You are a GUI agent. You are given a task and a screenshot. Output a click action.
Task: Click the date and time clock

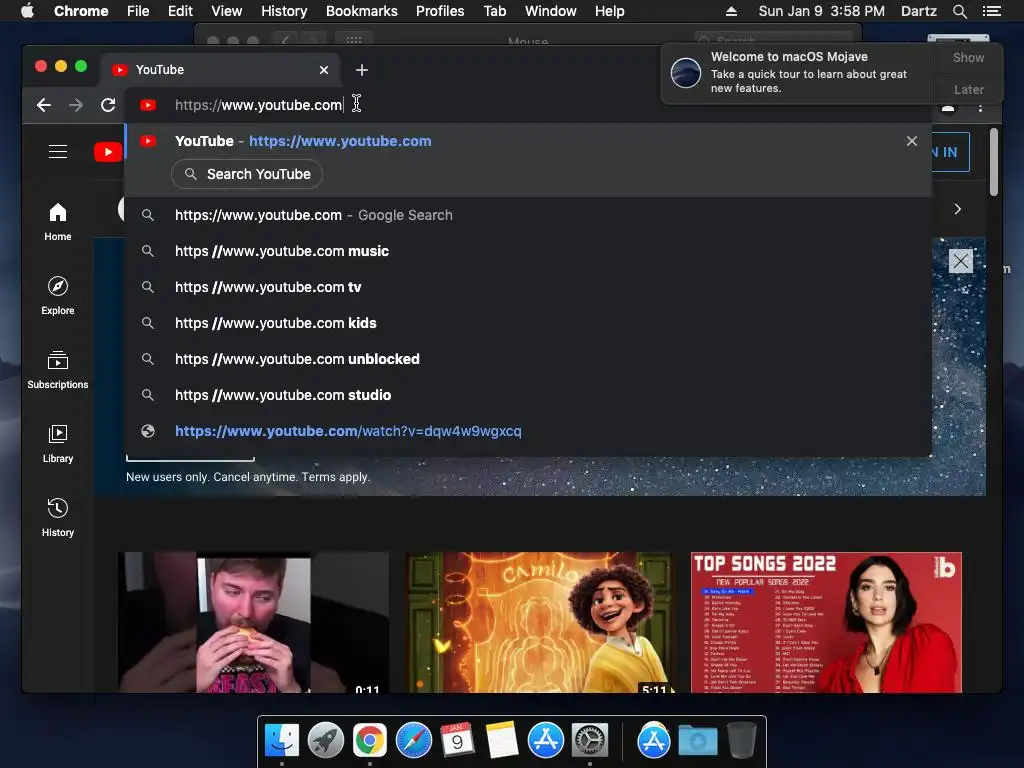(x=822, y=11)
